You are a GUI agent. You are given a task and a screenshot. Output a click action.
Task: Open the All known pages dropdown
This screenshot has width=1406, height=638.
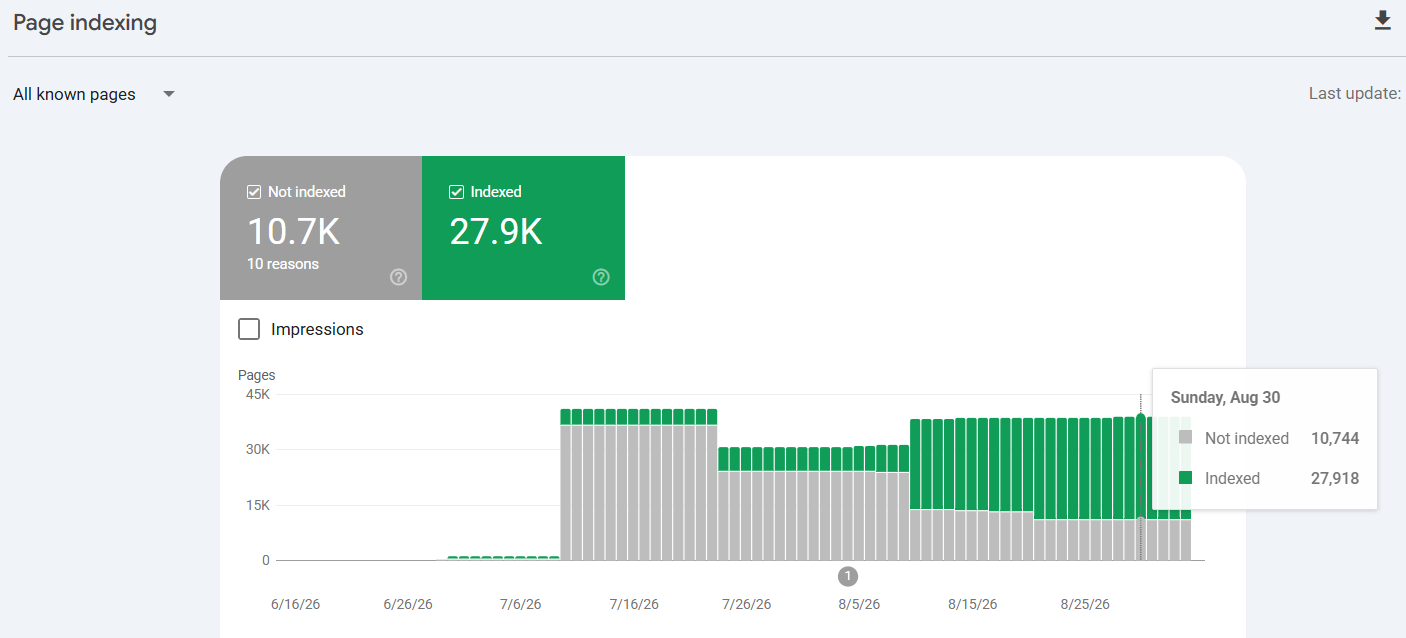(x=94, y=94)
